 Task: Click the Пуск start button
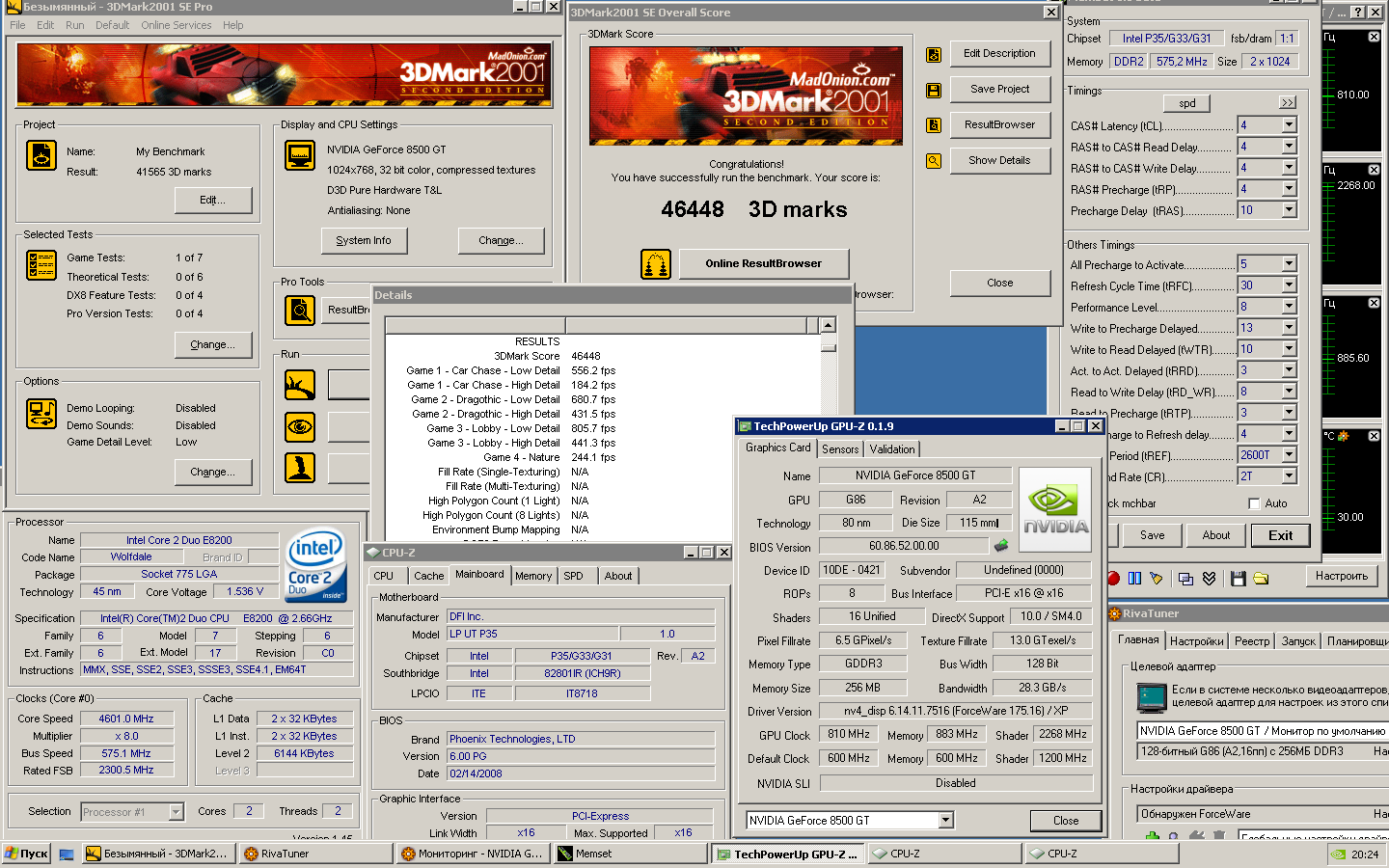26,854
